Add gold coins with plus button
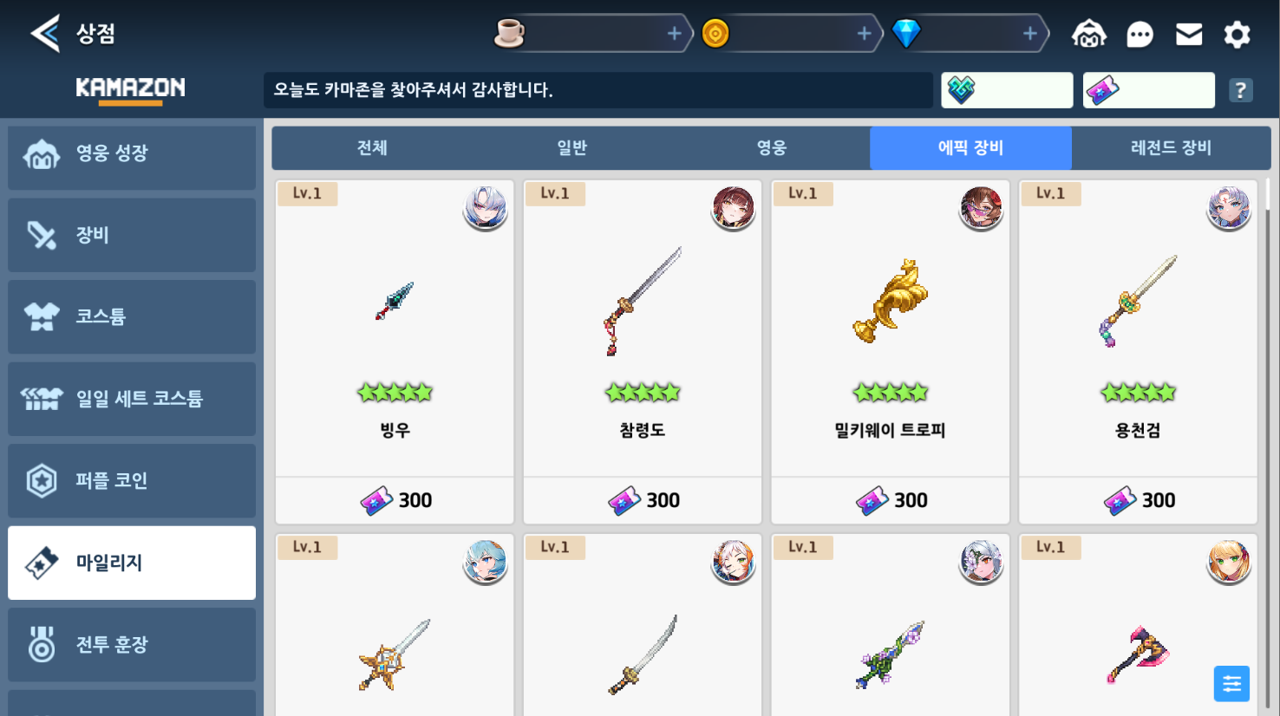The image size is (1280, 716). [x=864, y=34]
